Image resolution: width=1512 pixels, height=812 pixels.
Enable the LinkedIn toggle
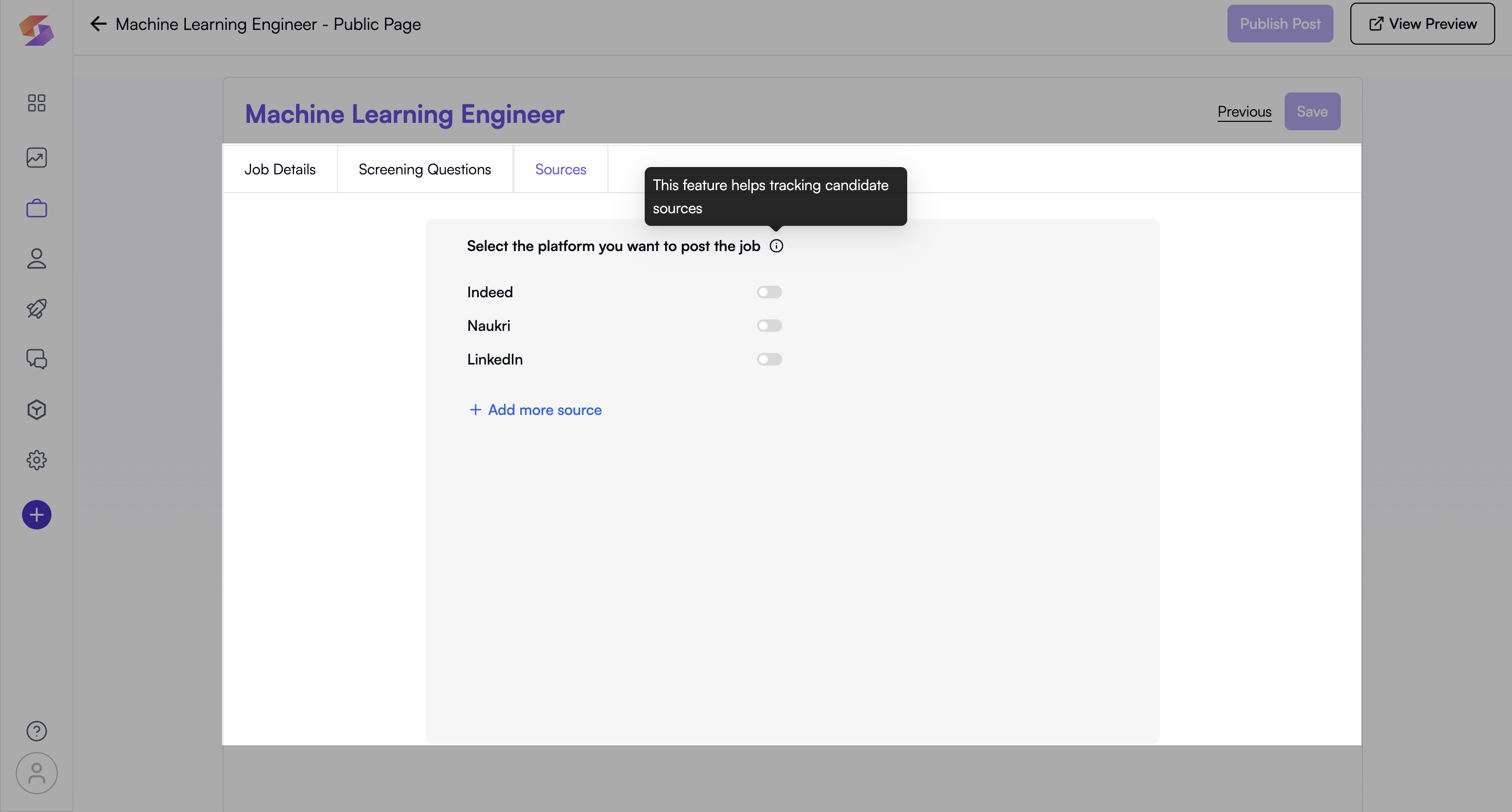(769, 359)
